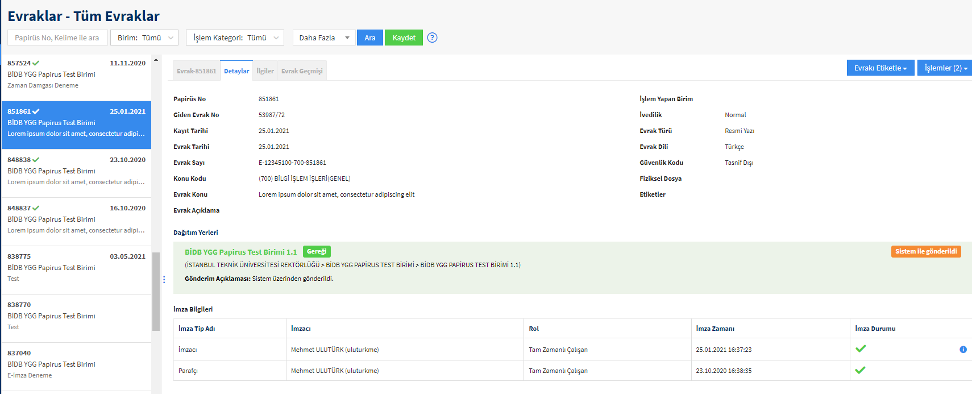Click the blue Ara search button
Viewport: 972px width, 395px height.
(x=370, y=37)
